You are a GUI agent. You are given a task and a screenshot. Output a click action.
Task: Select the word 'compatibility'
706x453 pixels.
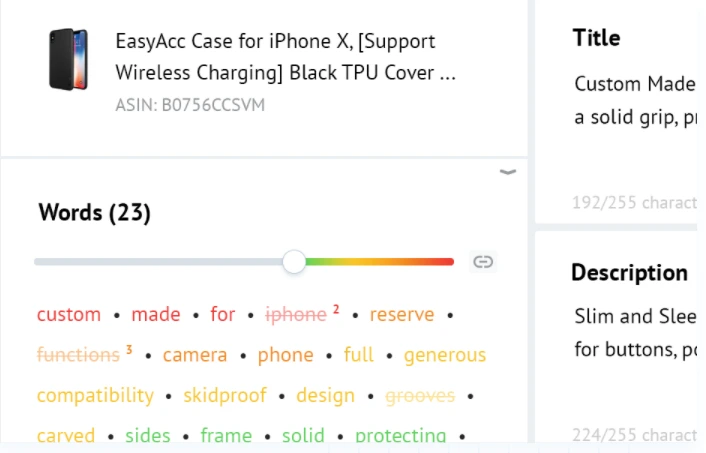95,395
